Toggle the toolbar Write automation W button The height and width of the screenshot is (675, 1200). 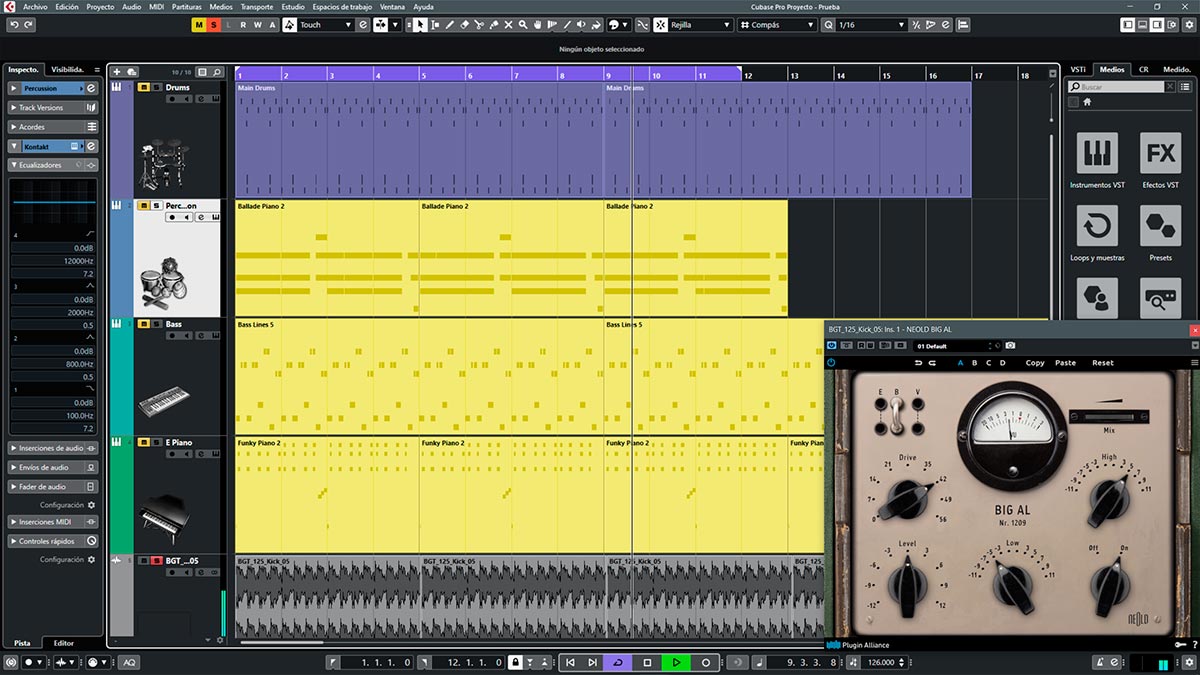click(257, 24)
